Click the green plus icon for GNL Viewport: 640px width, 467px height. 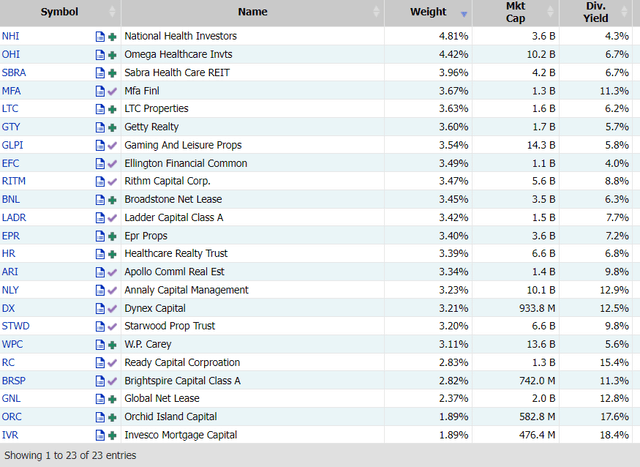click(x=112, y=399)
